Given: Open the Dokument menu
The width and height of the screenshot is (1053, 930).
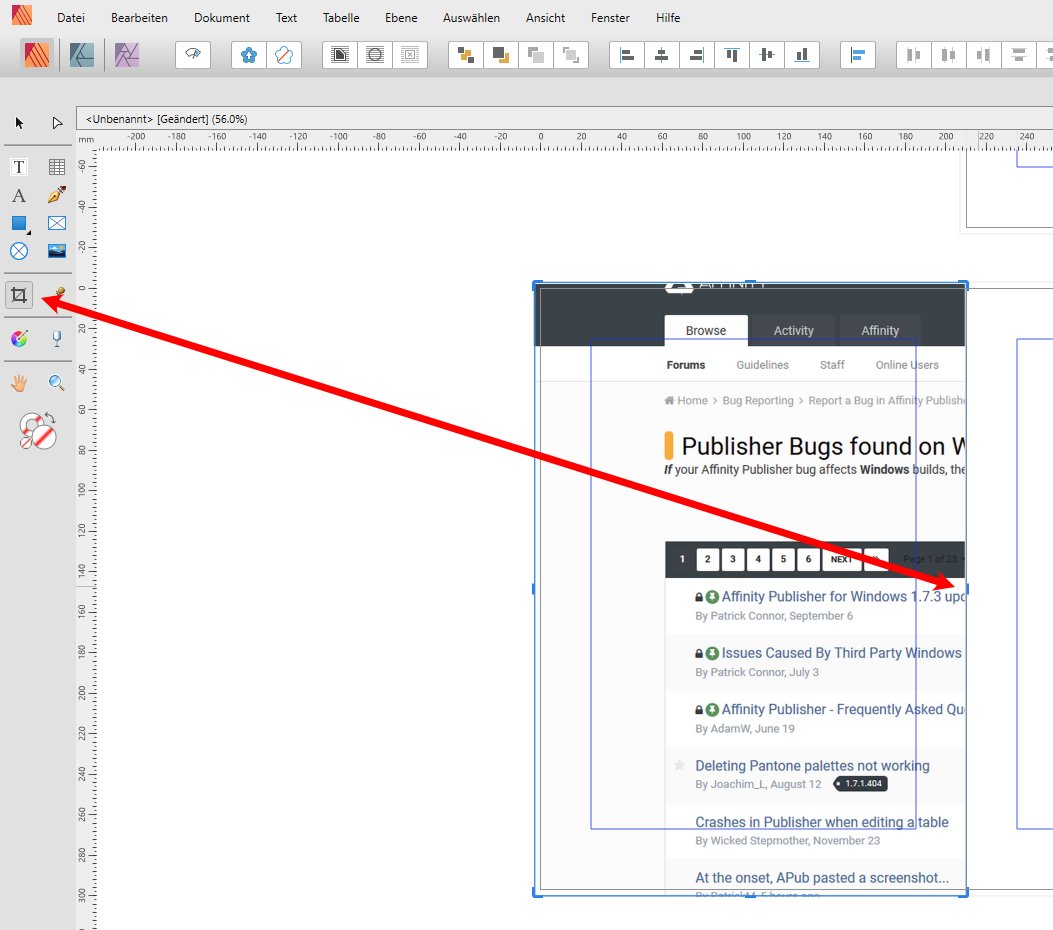Looking at the screenshot, I should 222,17.
